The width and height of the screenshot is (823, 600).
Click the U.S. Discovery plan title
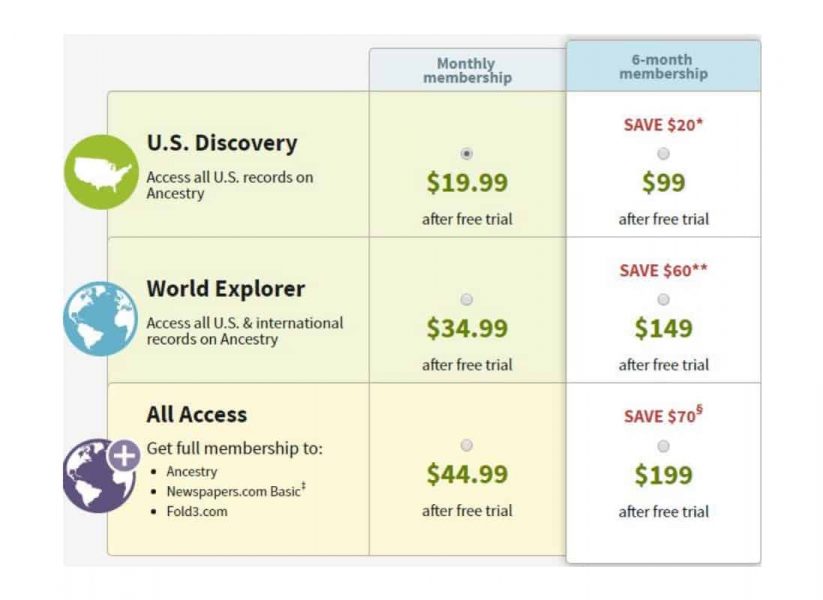click(222, 143)
